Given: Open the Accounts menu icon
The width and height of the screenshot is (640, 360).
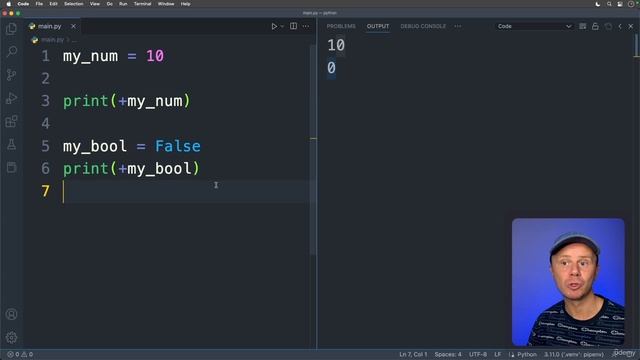Looking at the screenshot, I should coord(11,314).
